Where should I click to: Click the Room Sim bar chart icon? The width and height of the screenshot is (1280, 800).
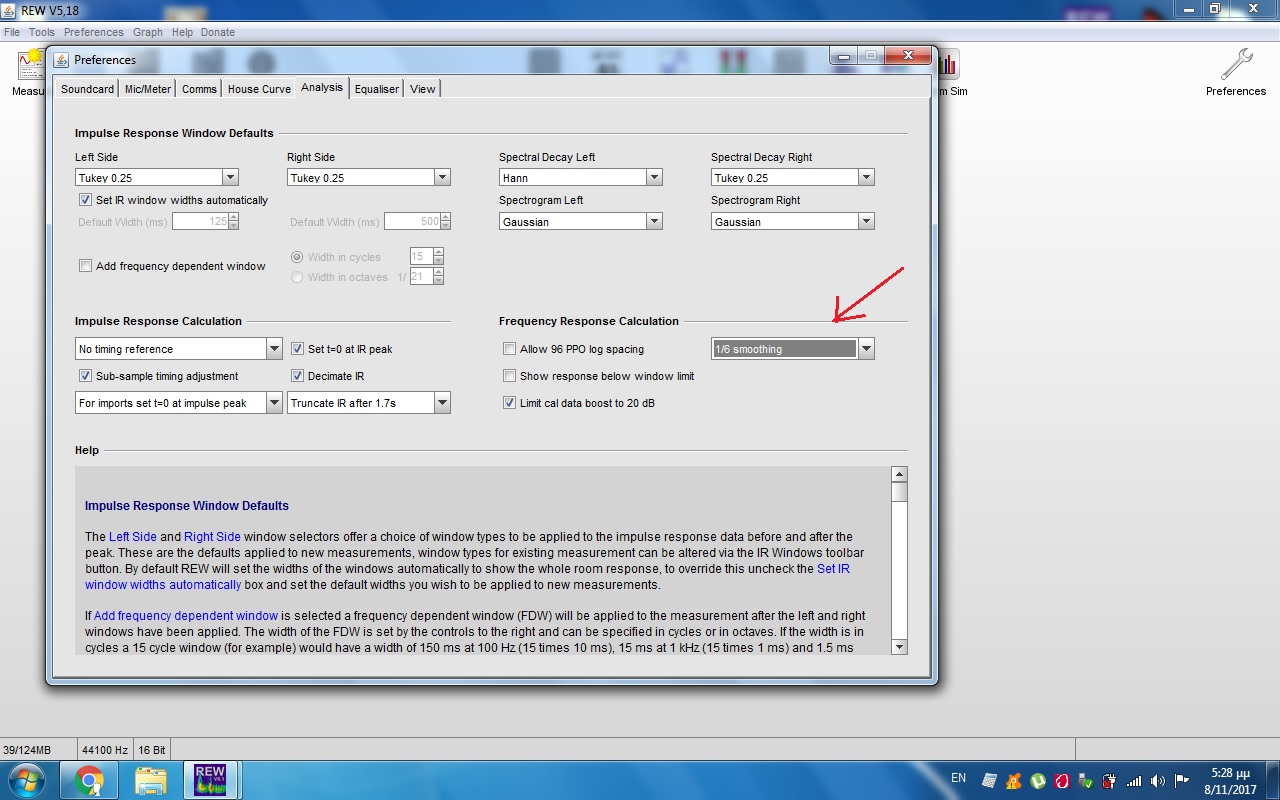coord(946,66)
